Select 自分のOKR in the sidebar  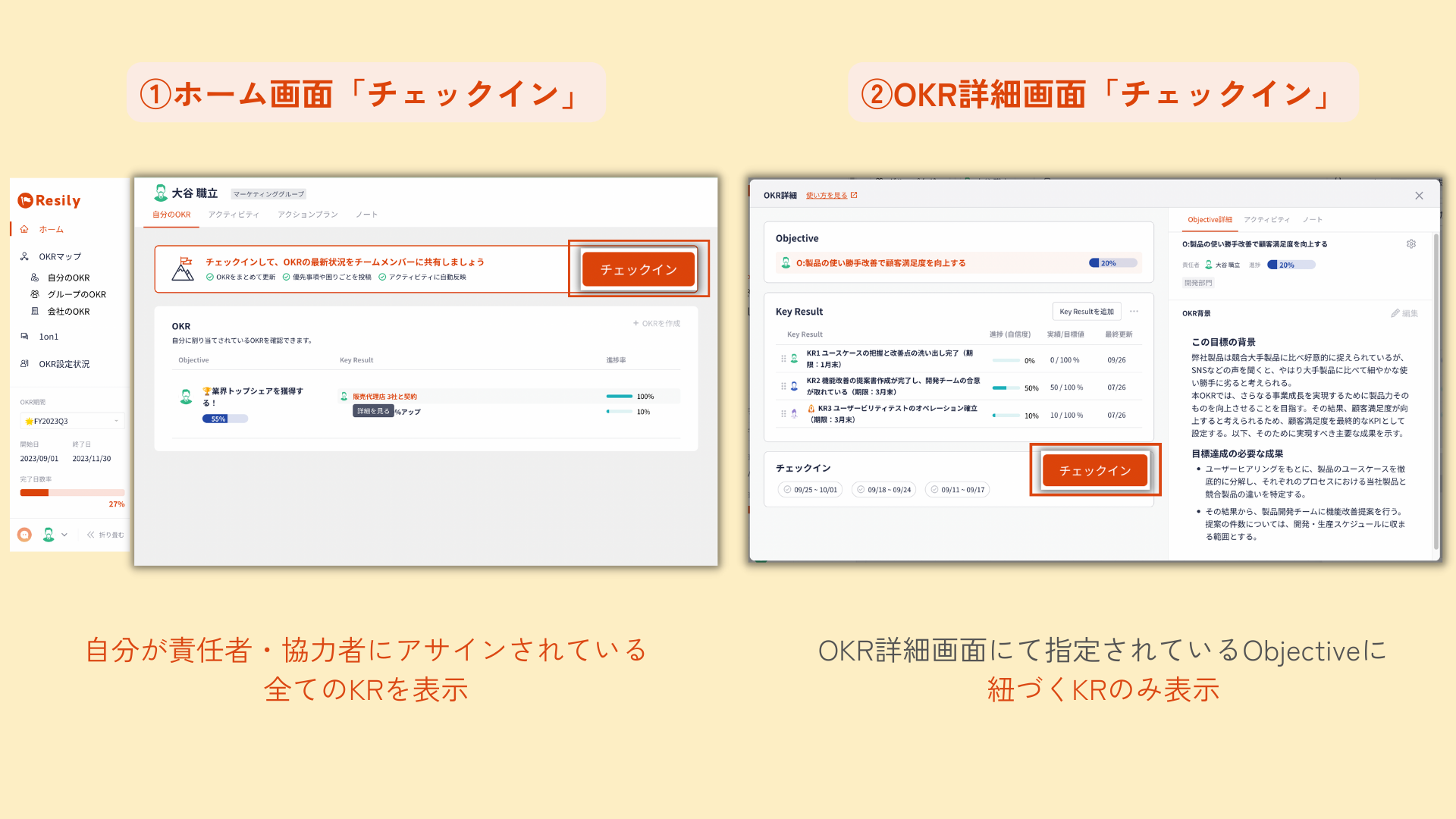tap(68, 278)
